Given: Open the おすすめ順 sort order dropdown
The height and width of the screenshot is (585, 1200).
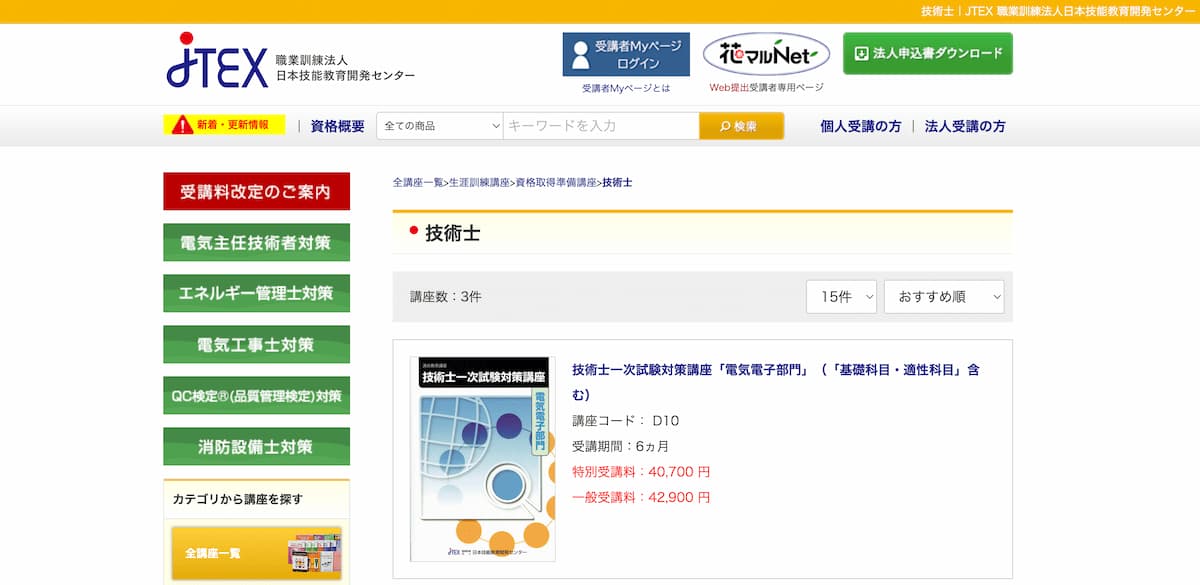Looking at the screenshot, I should pyautogui.click(x=943, y=296).
